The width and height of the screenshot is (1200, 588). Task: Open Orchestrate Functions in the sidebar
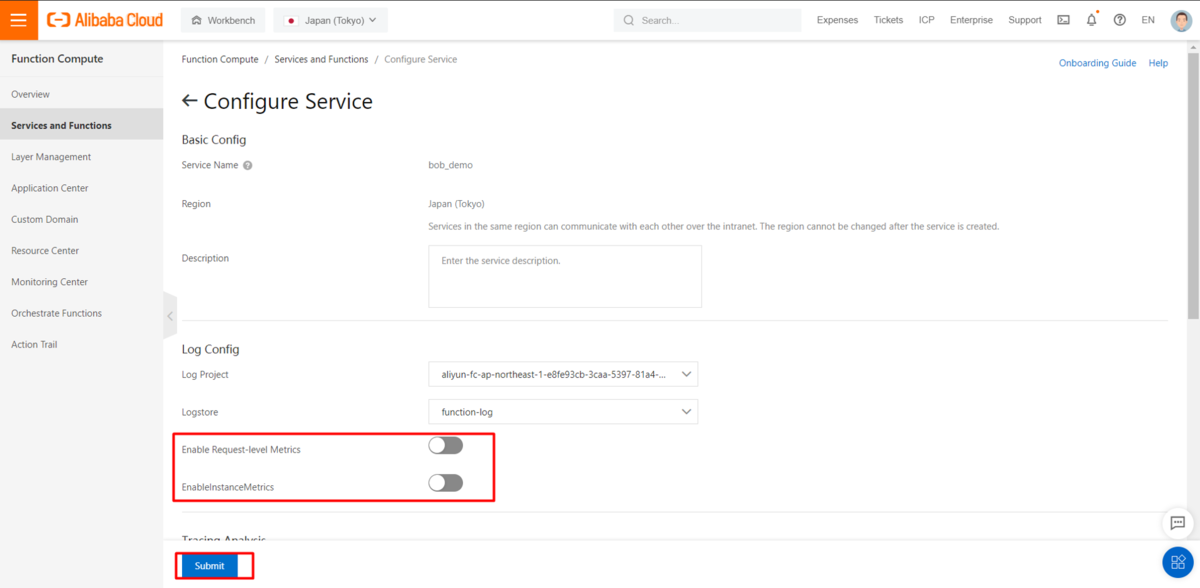81,313
